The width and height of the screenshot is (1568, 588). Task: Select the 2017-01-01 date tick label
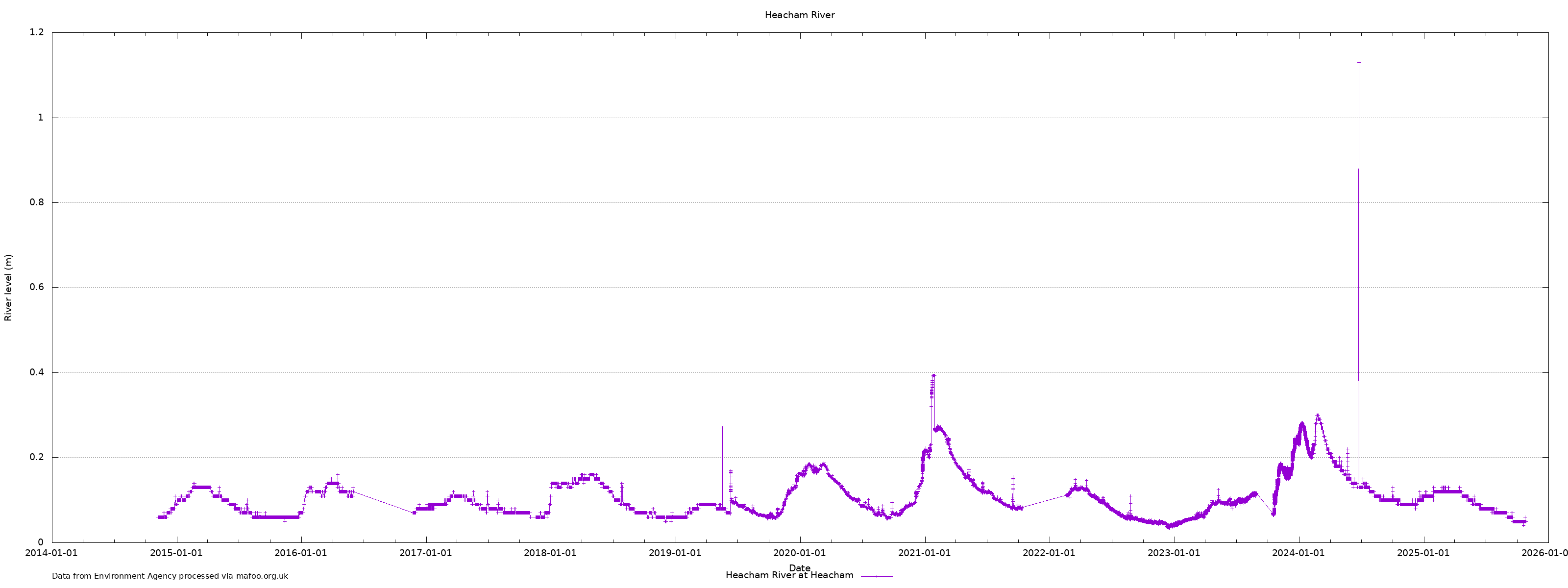[x=425, y=553]
